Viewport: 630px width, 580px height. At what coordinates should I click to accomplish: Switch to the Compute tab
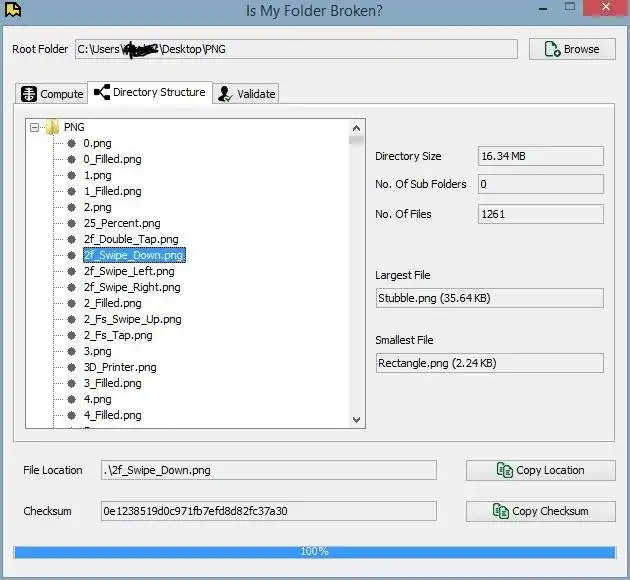(51, 94)
